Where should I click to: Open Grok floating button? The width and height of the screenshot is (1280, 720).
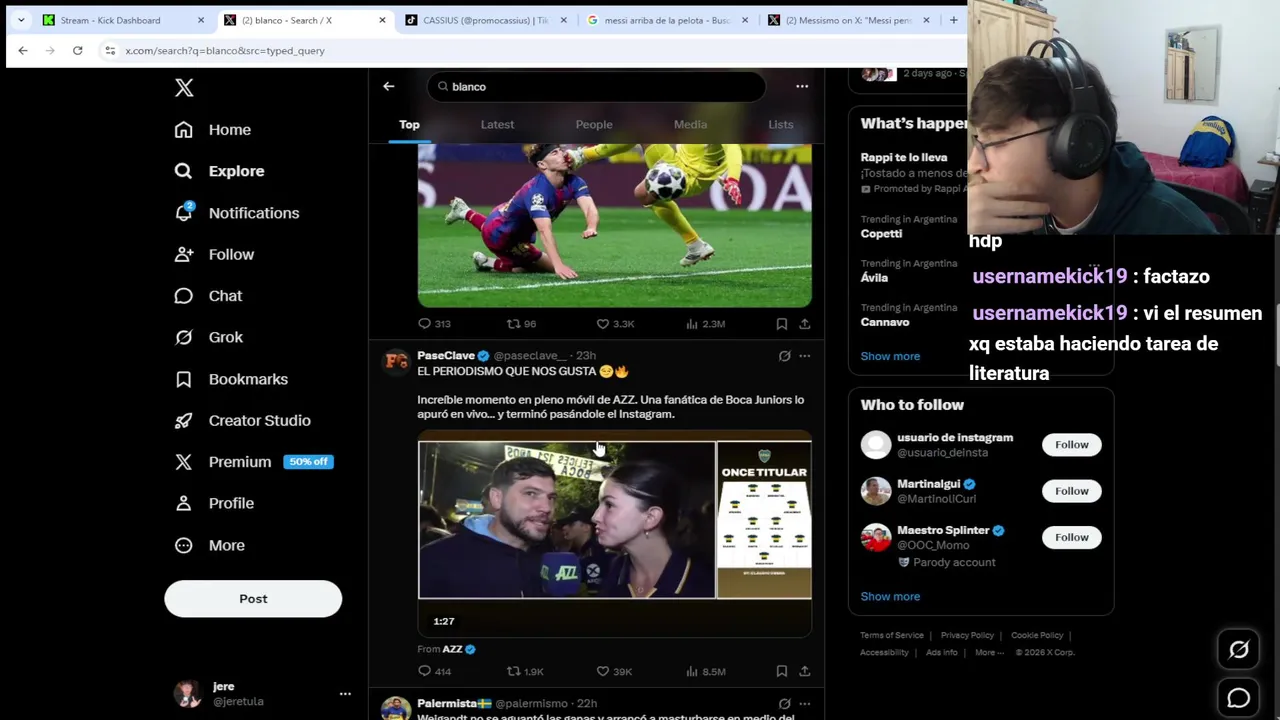coord(1239,650)
